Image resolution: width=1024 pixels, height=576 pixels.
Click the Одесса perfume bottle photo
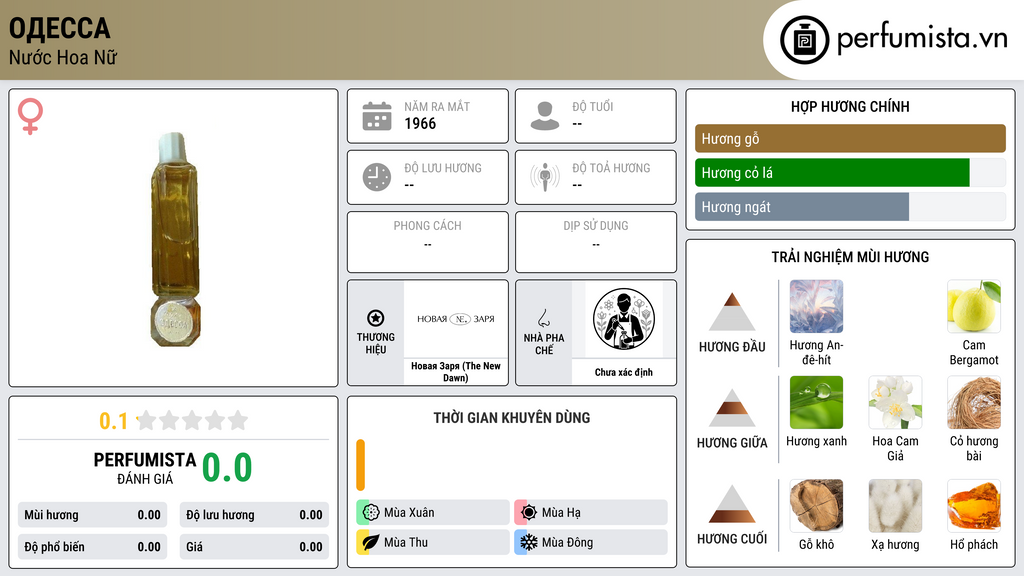(x=175, y=238)
